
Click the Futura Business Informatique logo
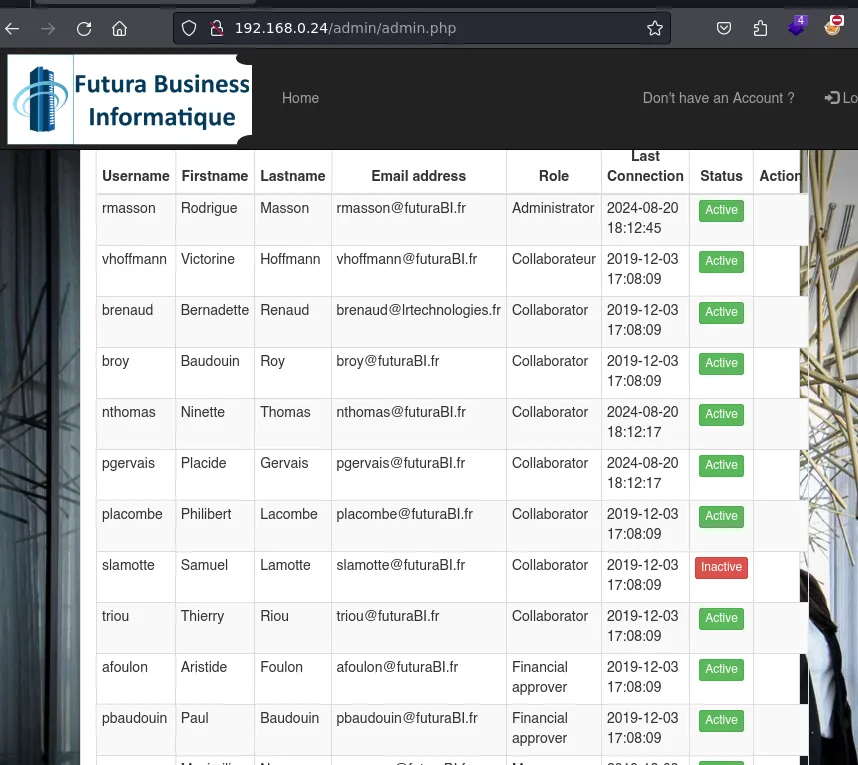(x=130, y=99)
